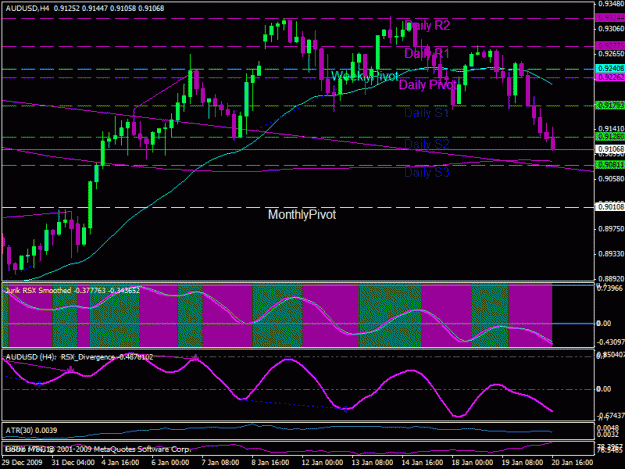The width and height of the screenshot is (625, 469).
Task: Click the 0.92650 price axis value
Action: point(611,54)
